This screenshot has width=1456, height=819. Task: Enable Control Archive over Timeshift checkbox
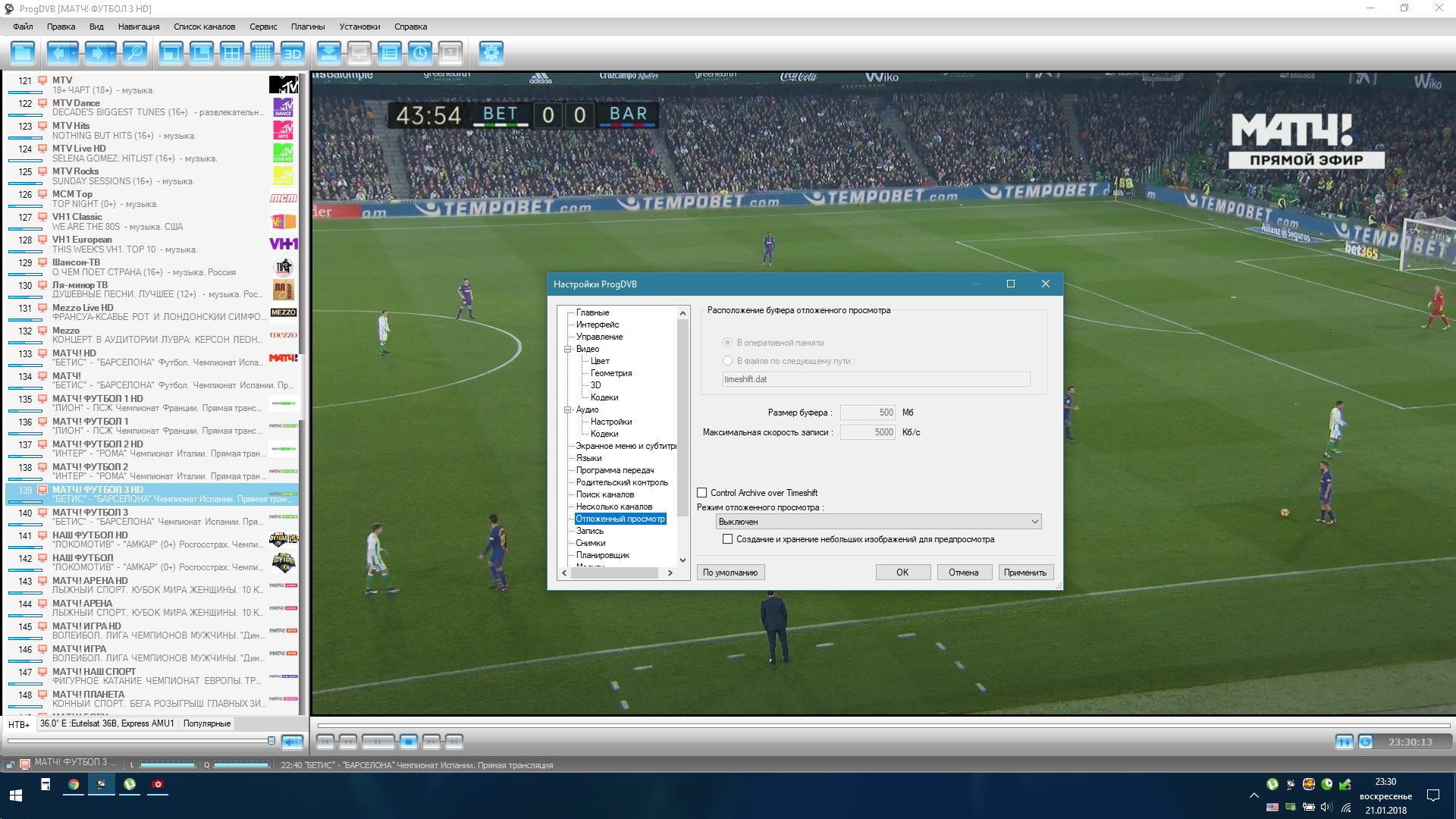[702, 493]
